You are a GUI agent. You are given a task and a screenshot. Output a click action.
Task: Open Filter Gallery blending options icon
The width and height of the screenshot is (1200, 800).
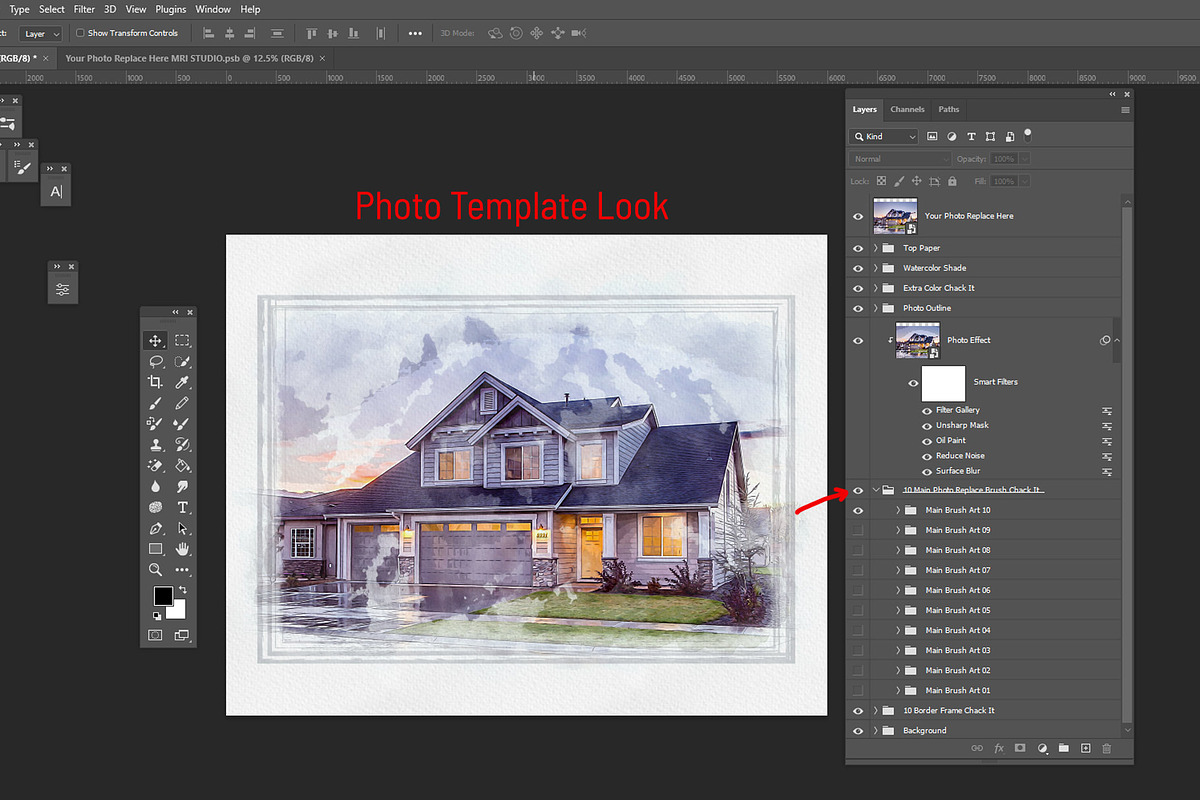point(1107,411)
